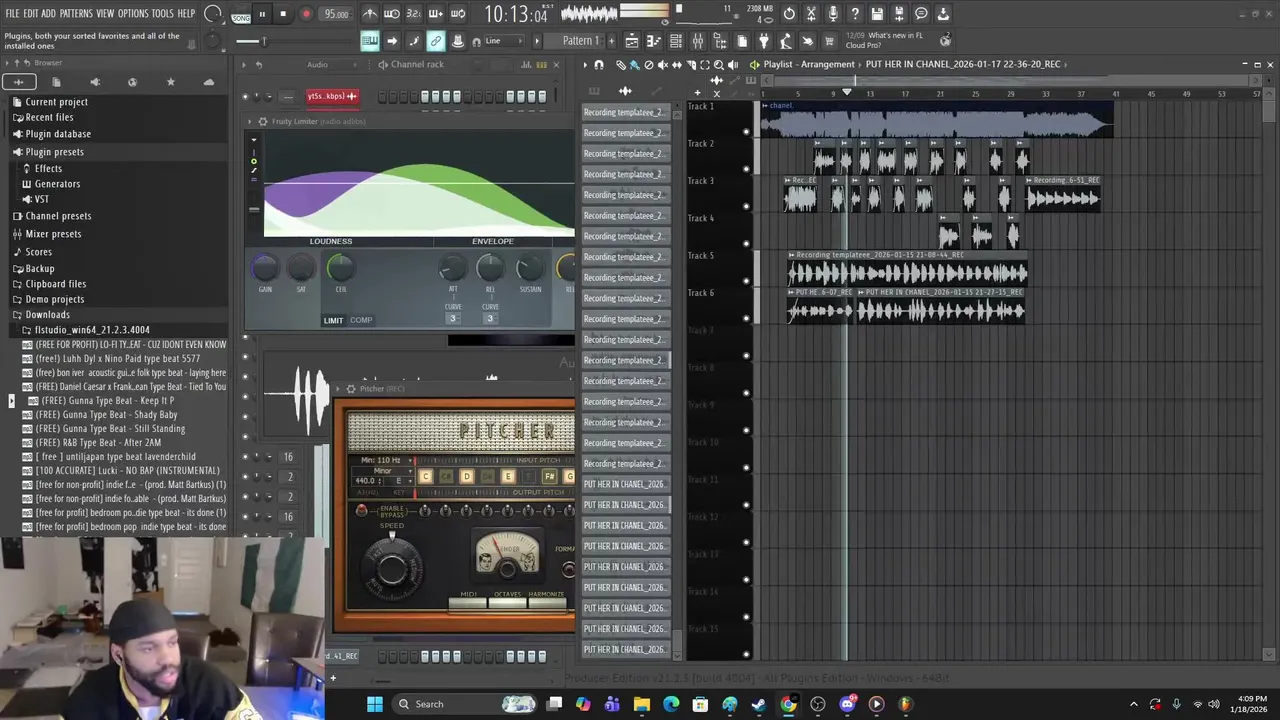
Task: Open the Pattern 1 selector
Action: click(x=580, y=41)
